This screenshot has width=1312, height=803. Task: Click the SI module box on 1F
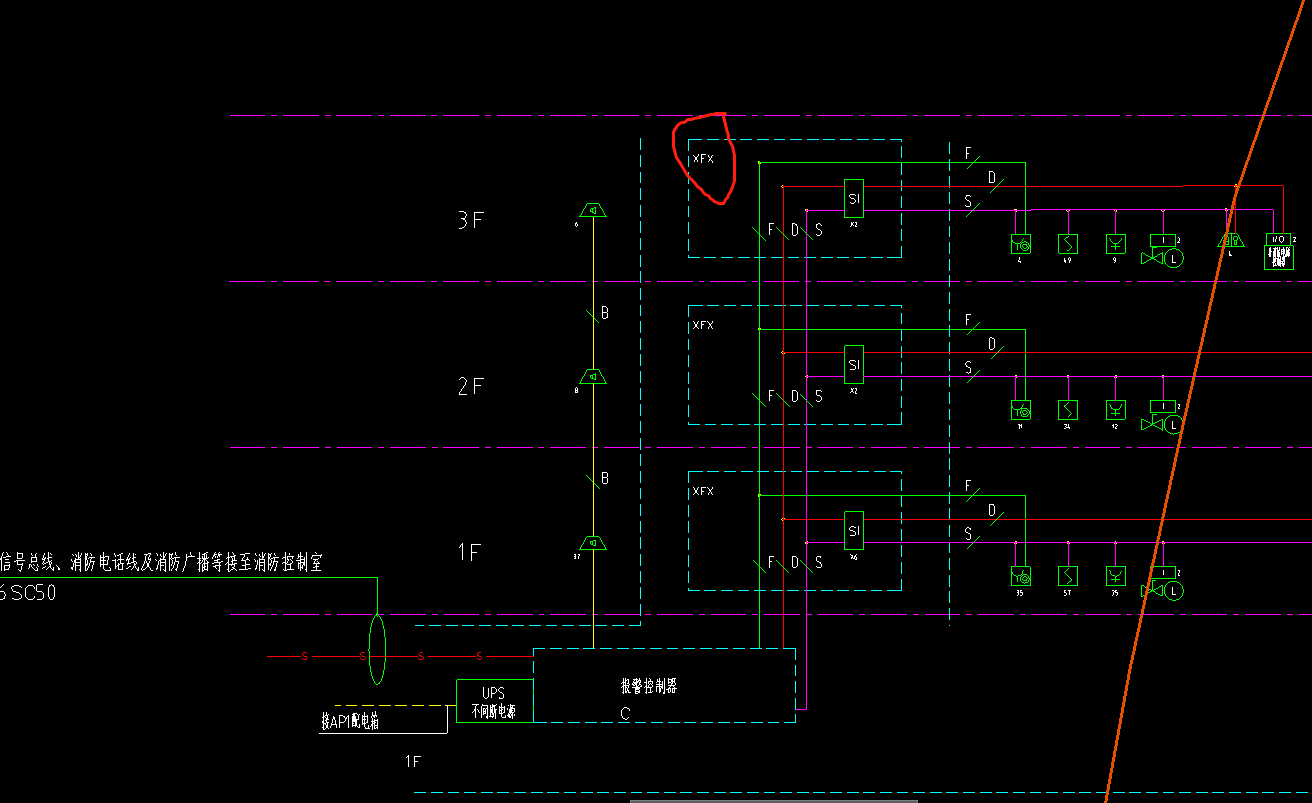(853, 530)
